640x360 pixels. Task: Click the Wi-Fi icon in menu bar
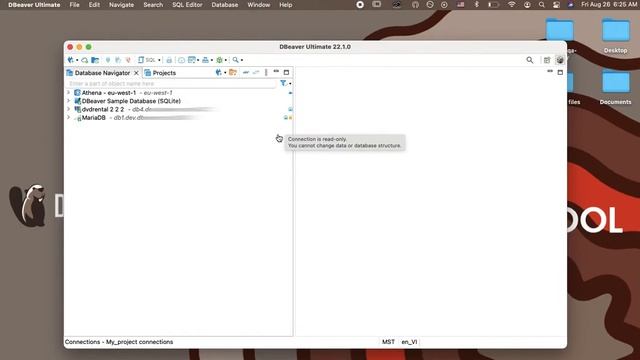[x=511, y=5]
